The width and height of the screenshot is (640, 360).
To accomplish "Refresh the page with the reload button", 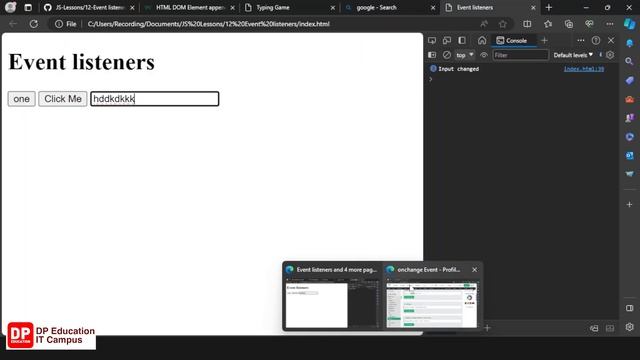I will pos(33,24).
